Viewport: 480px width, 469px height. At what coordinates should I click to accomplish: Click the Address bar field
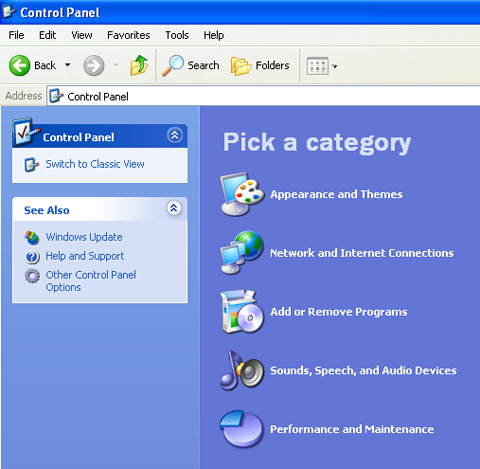(263, 96)
